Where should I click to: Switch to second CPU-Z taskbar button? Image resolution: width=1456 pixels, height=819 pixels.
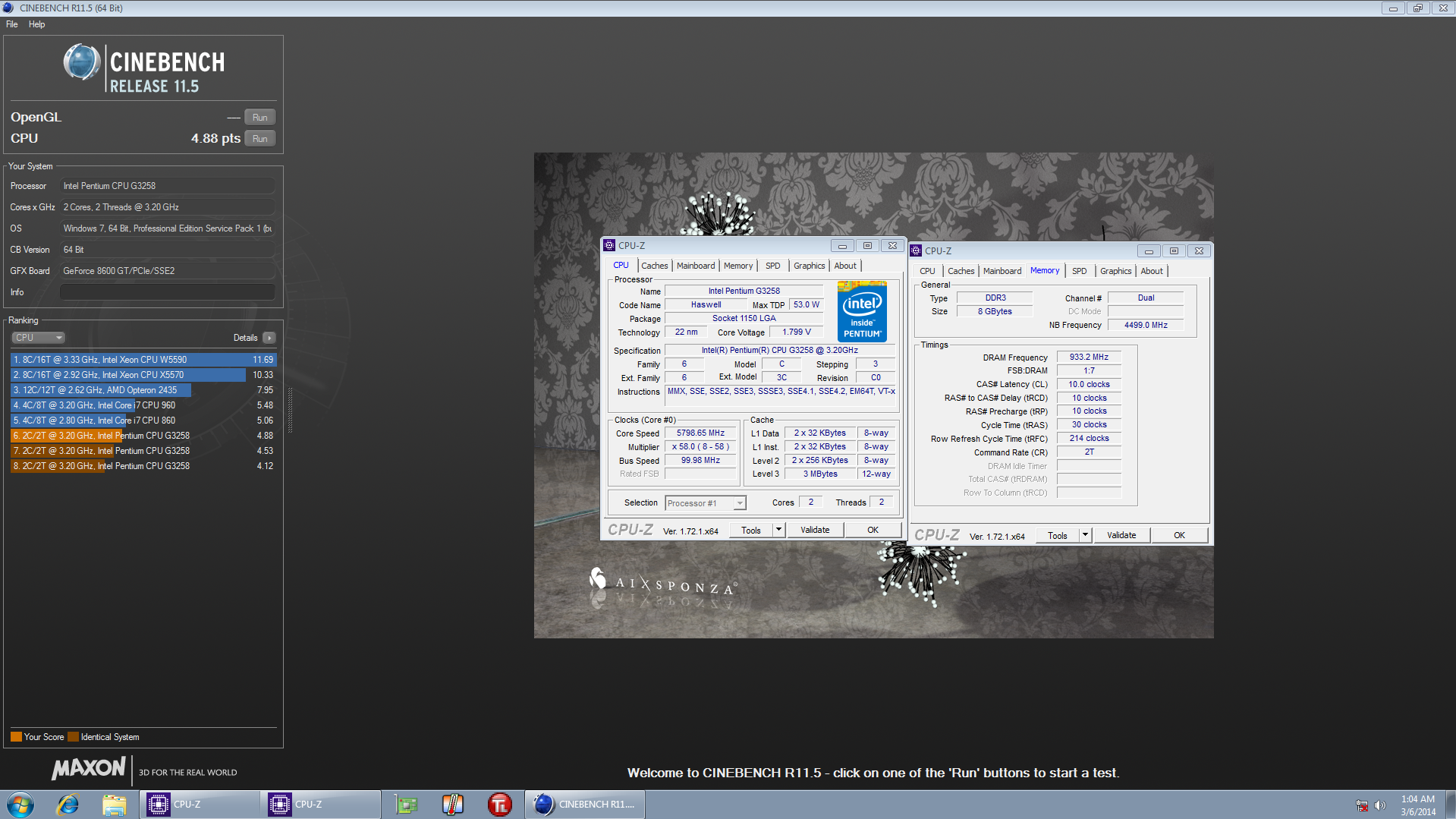tap(320, 805)
